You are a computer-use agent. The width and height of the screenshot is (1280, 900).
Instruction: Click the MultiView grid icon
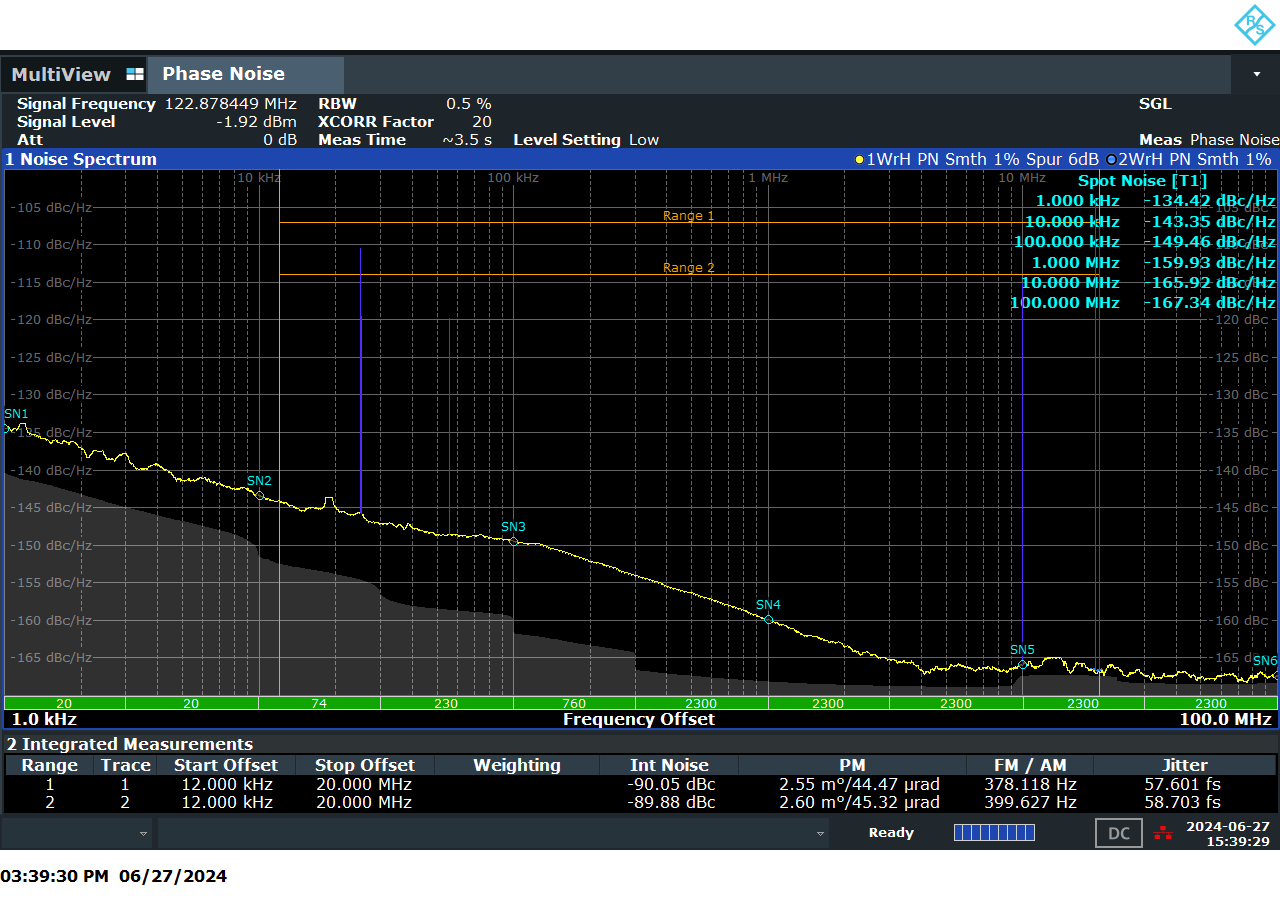[x=135, y=75]
